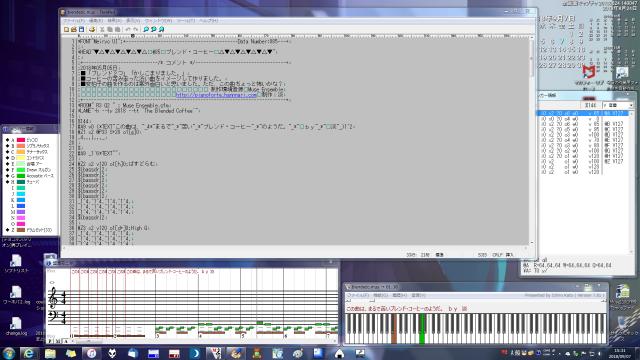Click the X144 button in finger panel
The image size is (640, 360).
pos(590,105)
